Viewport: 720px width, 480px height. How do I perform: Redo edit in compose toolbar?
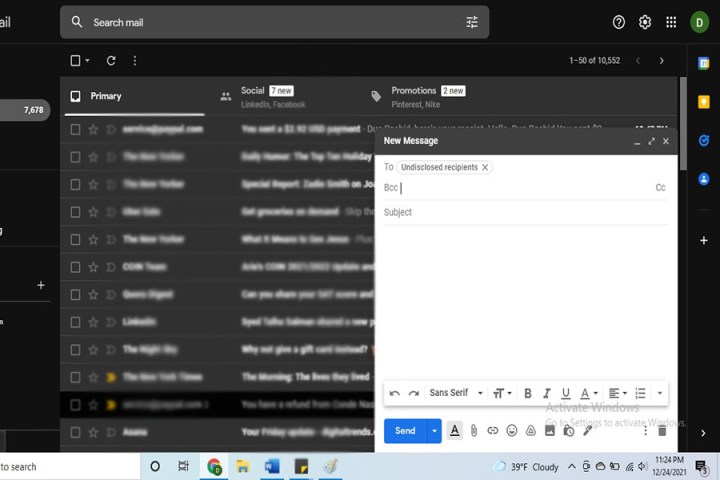[414, 393]
